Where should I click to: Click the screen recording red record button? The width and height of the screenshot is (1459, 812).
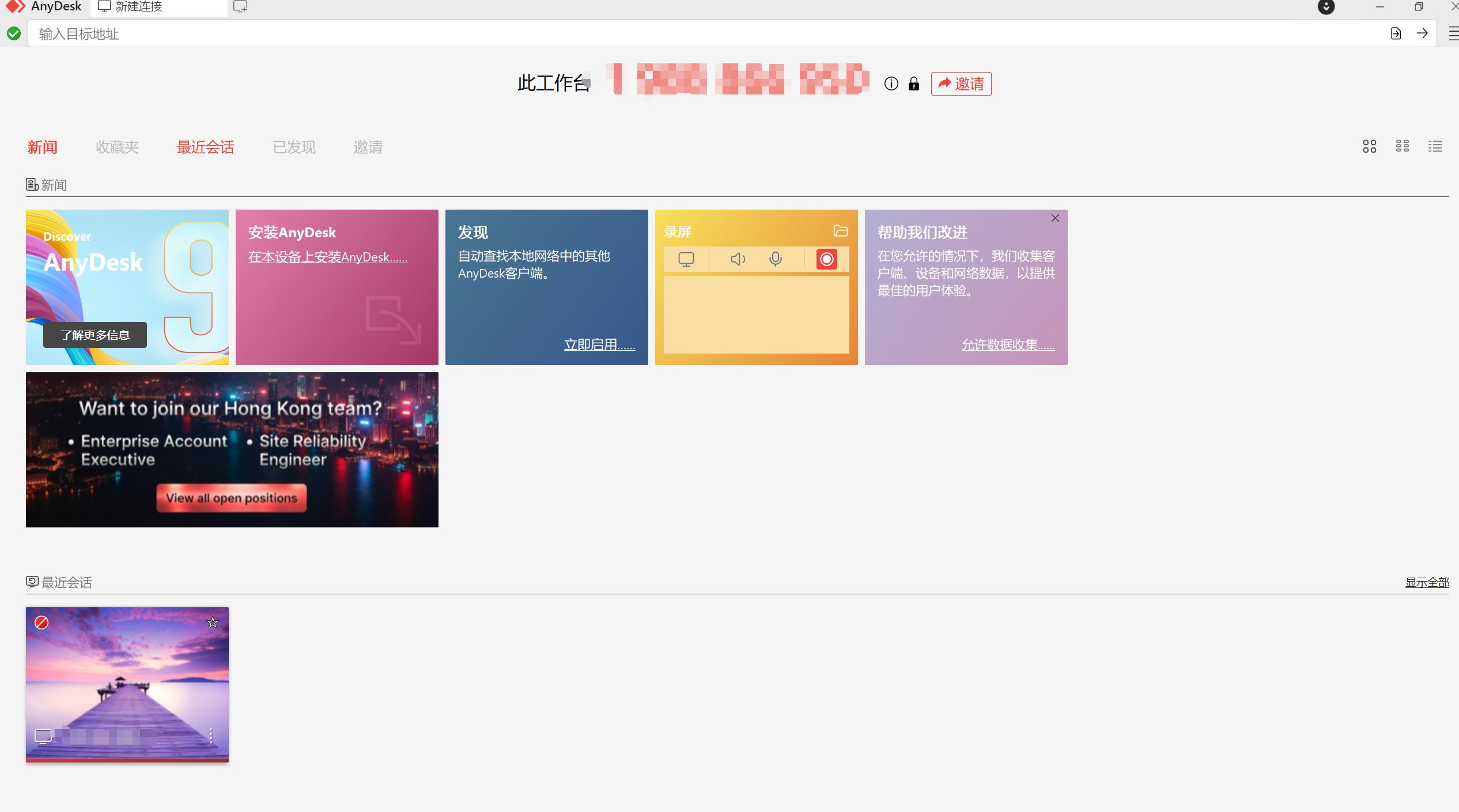pos(826,259)
